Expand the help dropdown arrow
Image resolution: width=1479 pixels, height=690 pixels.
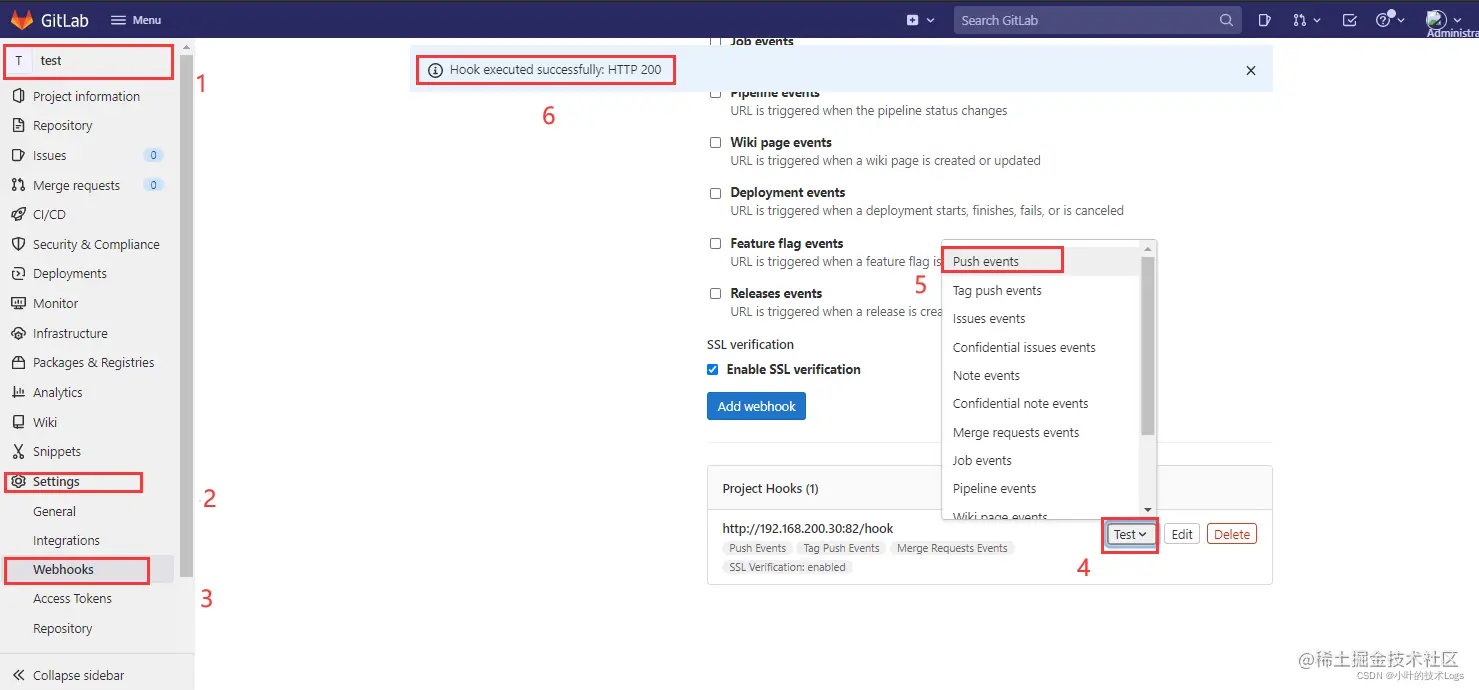(1401, 20)
